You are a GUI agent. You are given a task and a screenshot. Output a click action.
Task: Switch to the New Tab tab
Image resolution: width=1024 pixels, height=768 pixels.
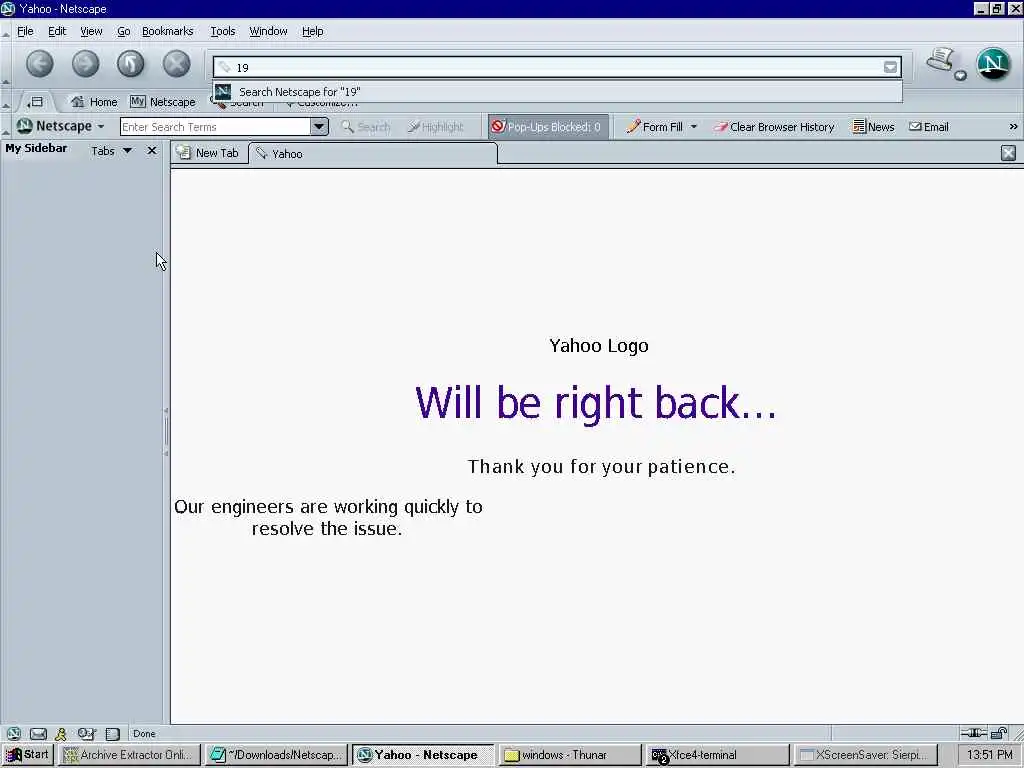point(210,153)
